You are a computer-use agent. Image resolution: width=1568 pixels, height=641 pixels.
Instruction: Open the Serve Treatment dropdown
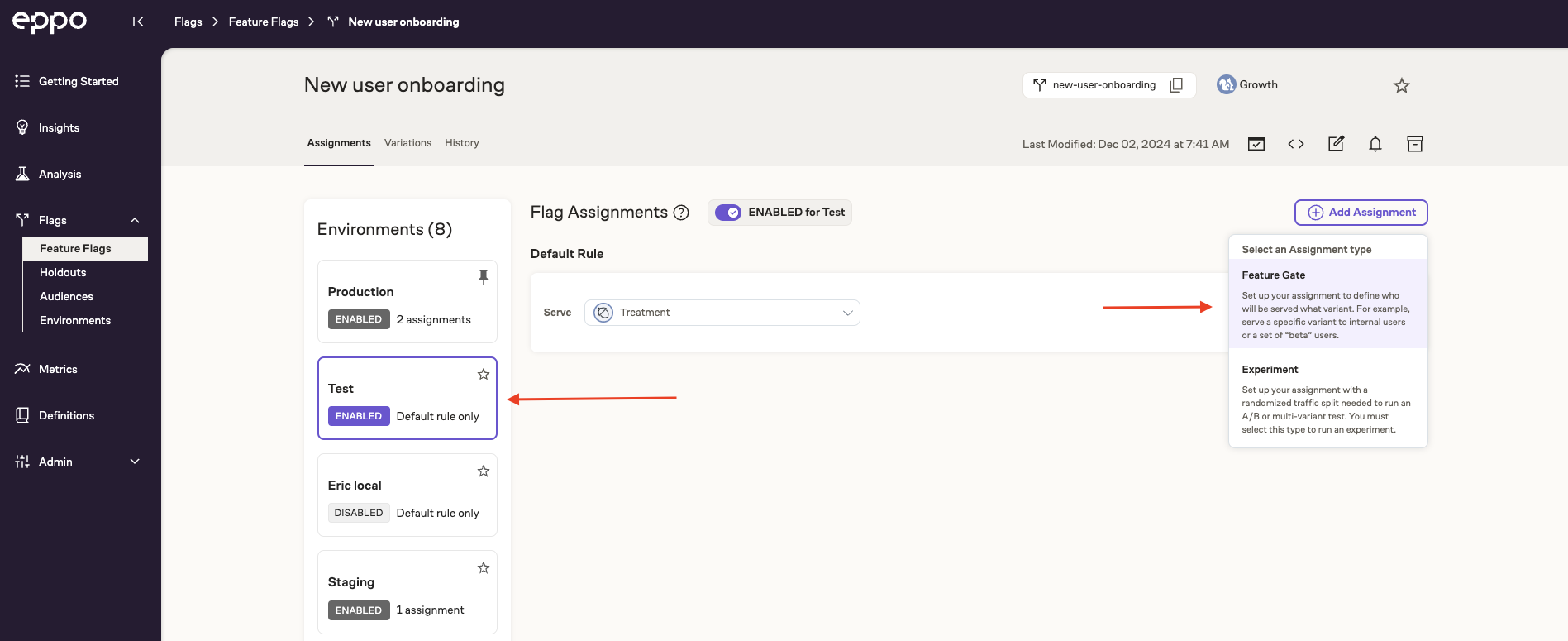722,313
